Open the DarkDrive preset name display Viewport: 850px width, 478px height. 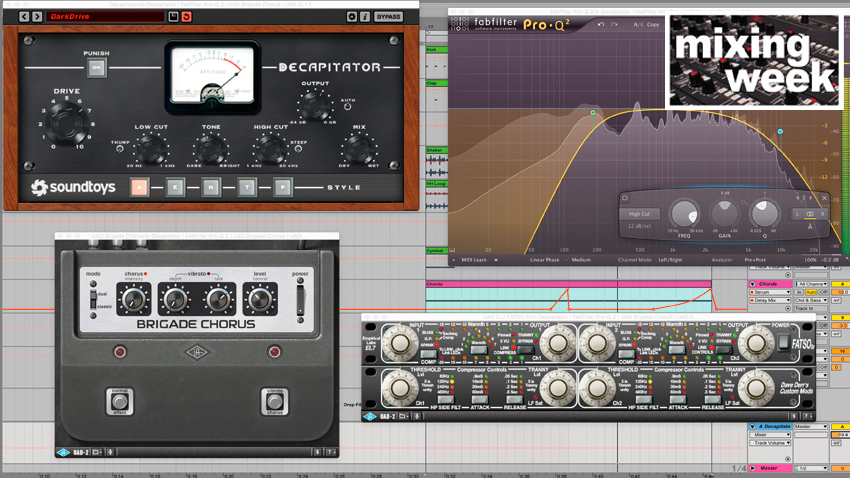coord(105,17)
